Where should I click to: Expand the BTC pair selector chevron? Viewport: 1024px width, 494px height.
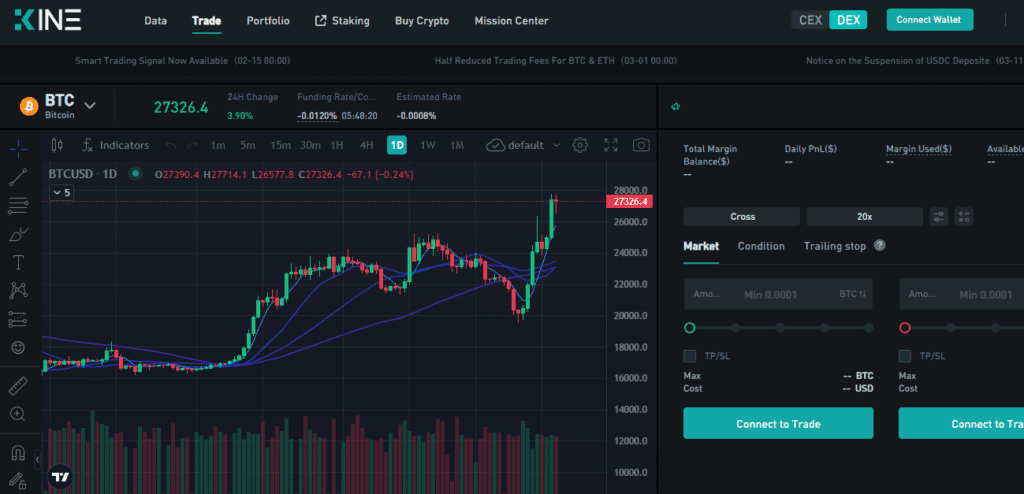[x=89, y=105]
